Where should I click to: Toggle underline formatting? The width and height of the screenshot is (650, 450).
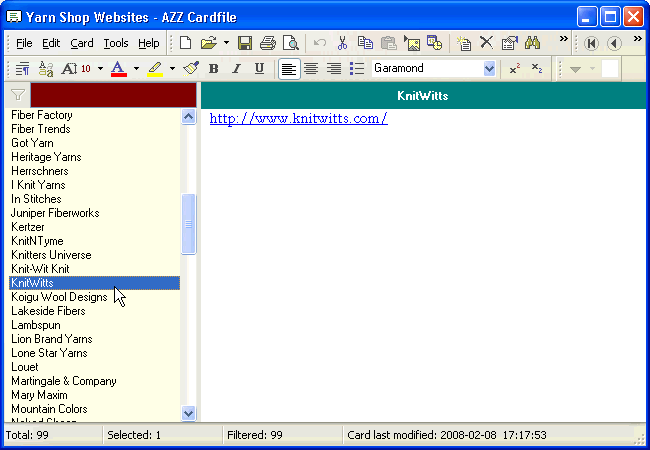pyautogui.click(x=260, y=68)
